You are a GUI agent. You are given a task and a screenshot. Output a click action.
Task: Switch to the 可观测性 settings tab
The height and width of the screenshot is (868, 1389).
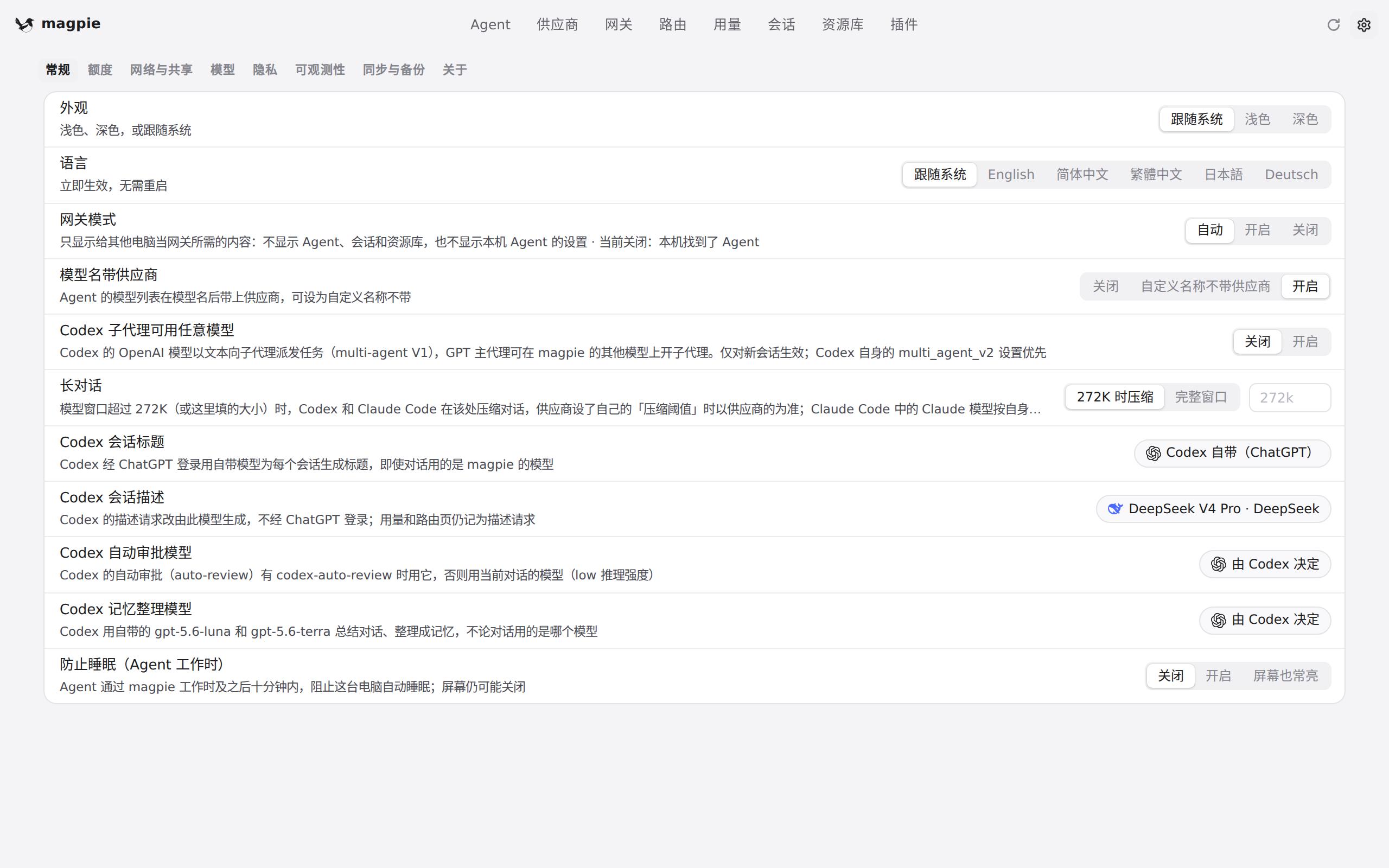point(320,70)
